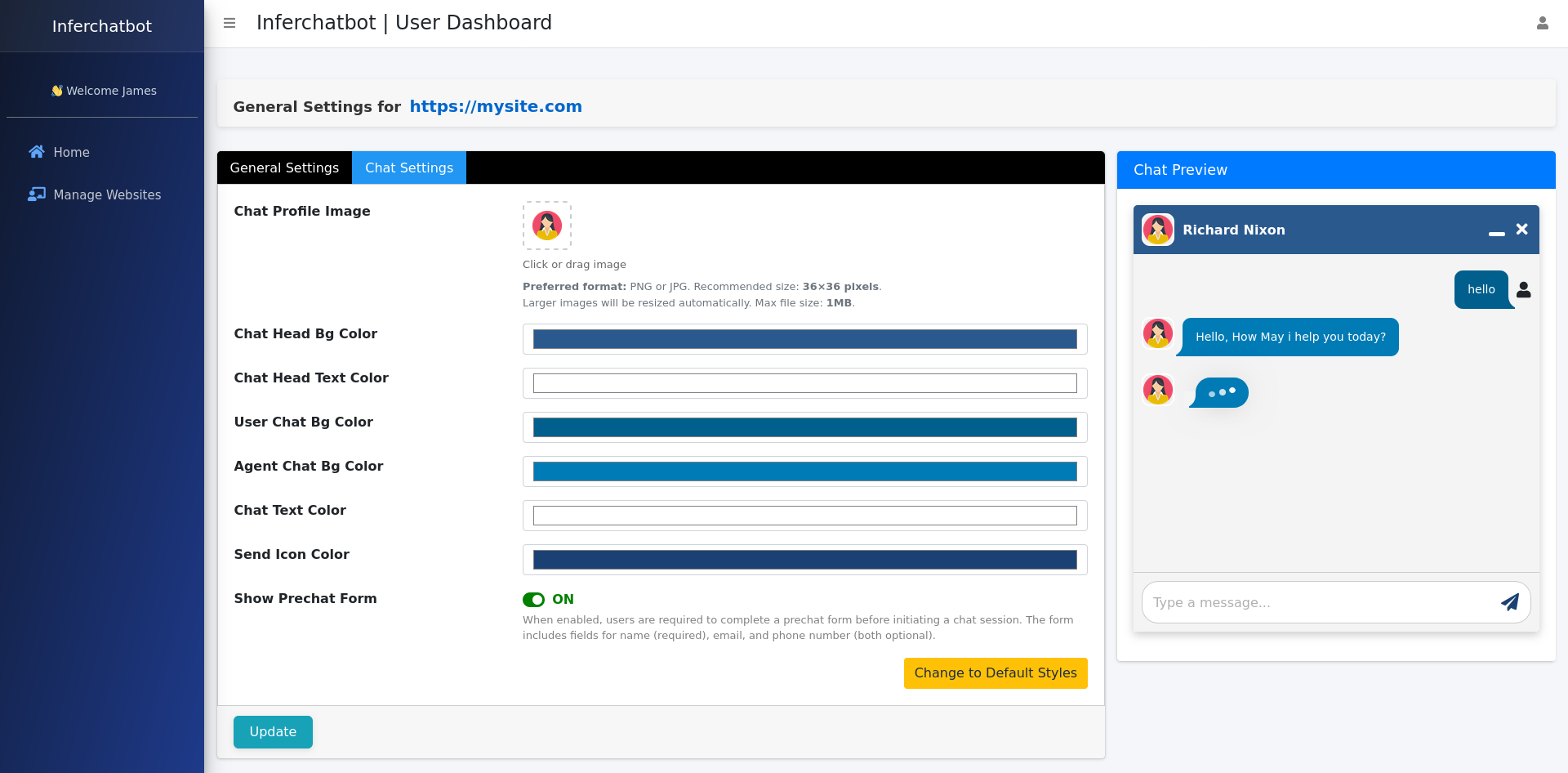Minimize the Richard Nixon chat preview window

1497,235
